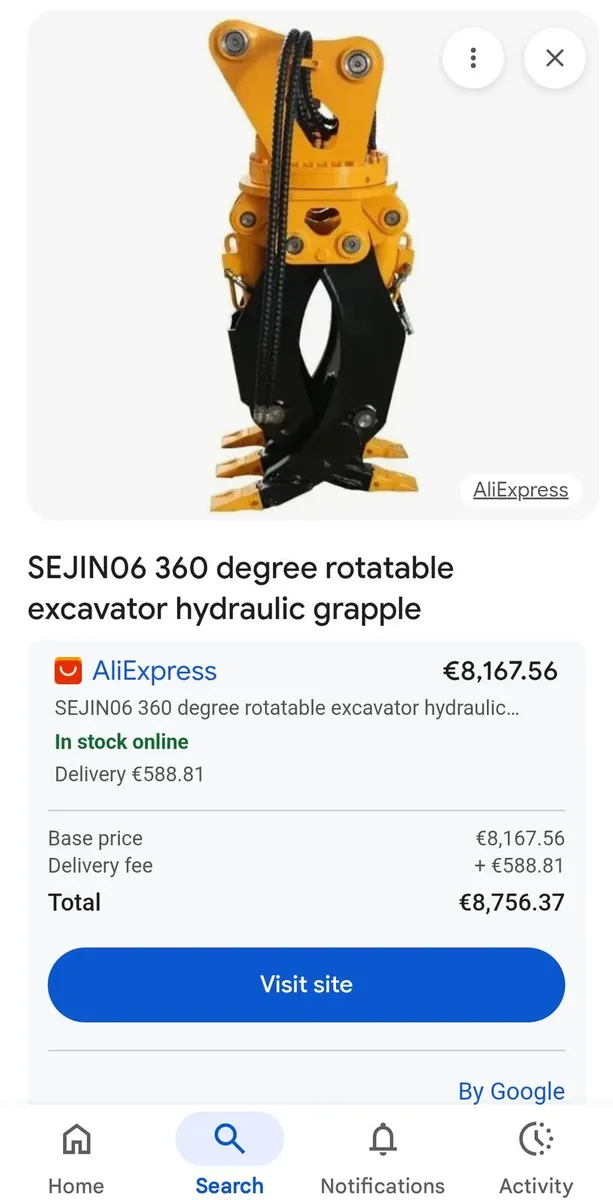Close the product detail panel
This screenshot has height=1200, width=613.
click(x=555, y=57)
